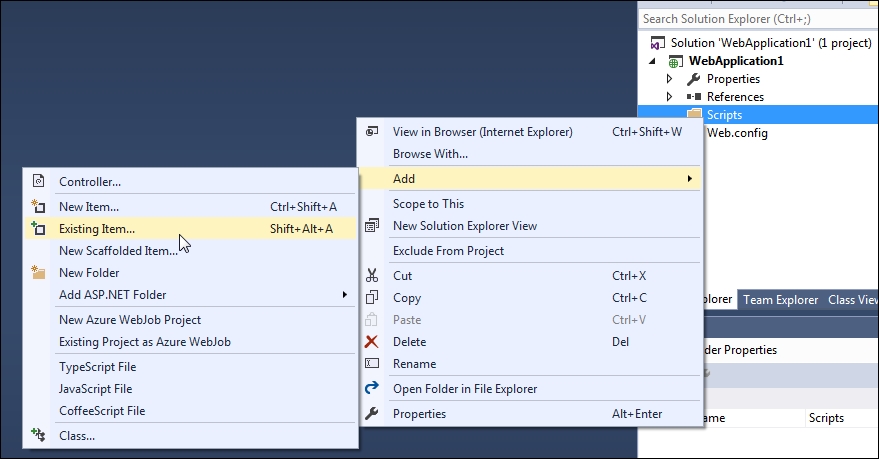Click the Solution 'WebApplication1' icon
This screenshot has height=459, width=879.
658,43
